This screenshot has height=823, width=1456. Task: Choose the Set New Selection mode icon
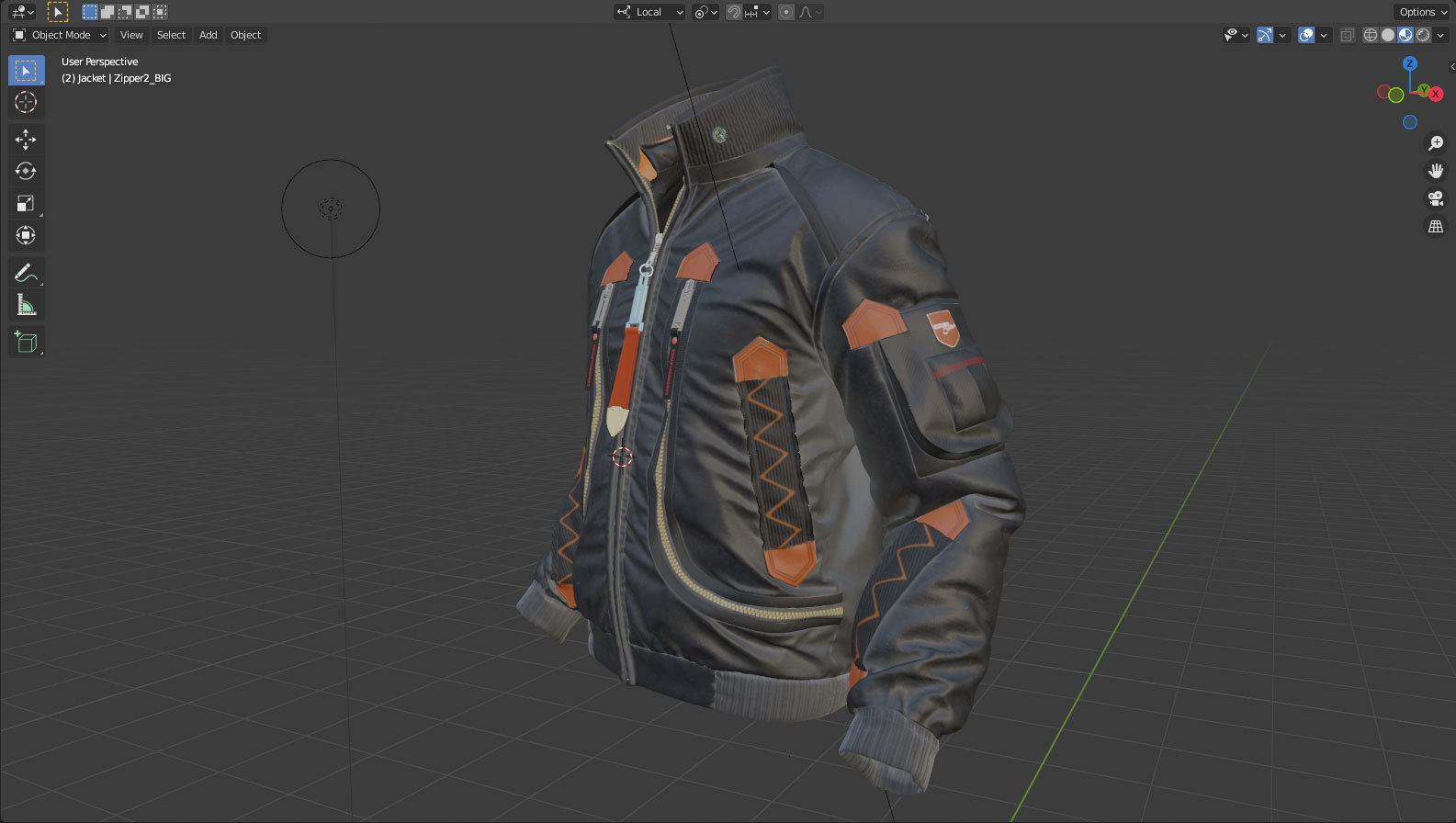coord(90,12)
